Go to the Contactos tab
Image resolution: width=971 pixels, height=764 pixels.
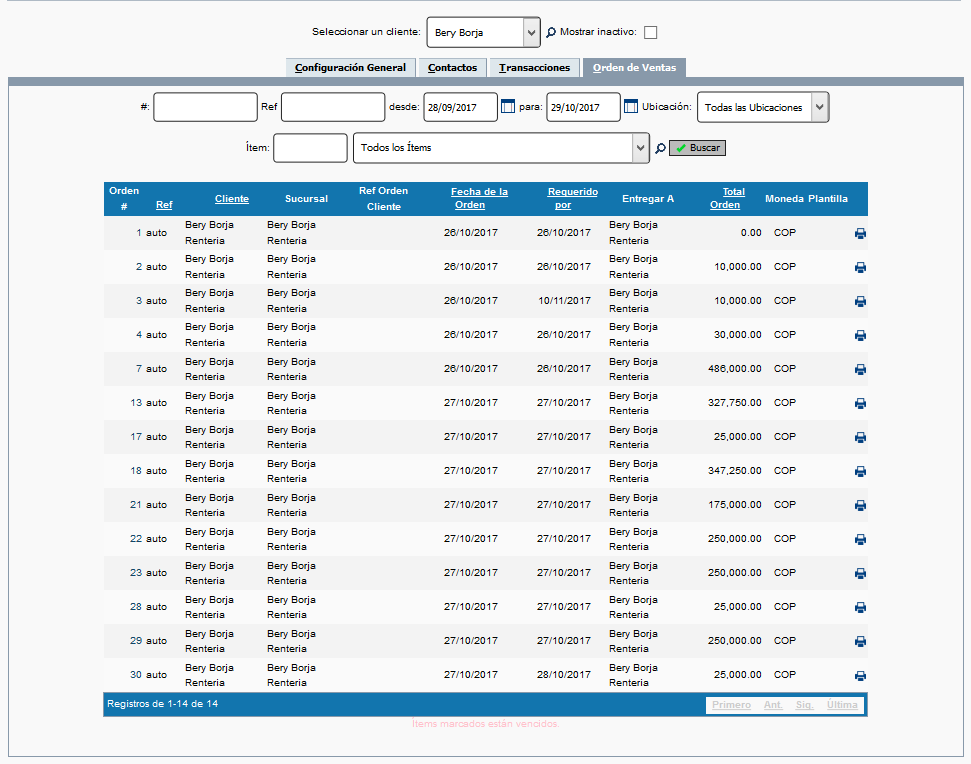pyautogui.click(x=452, y=68)
